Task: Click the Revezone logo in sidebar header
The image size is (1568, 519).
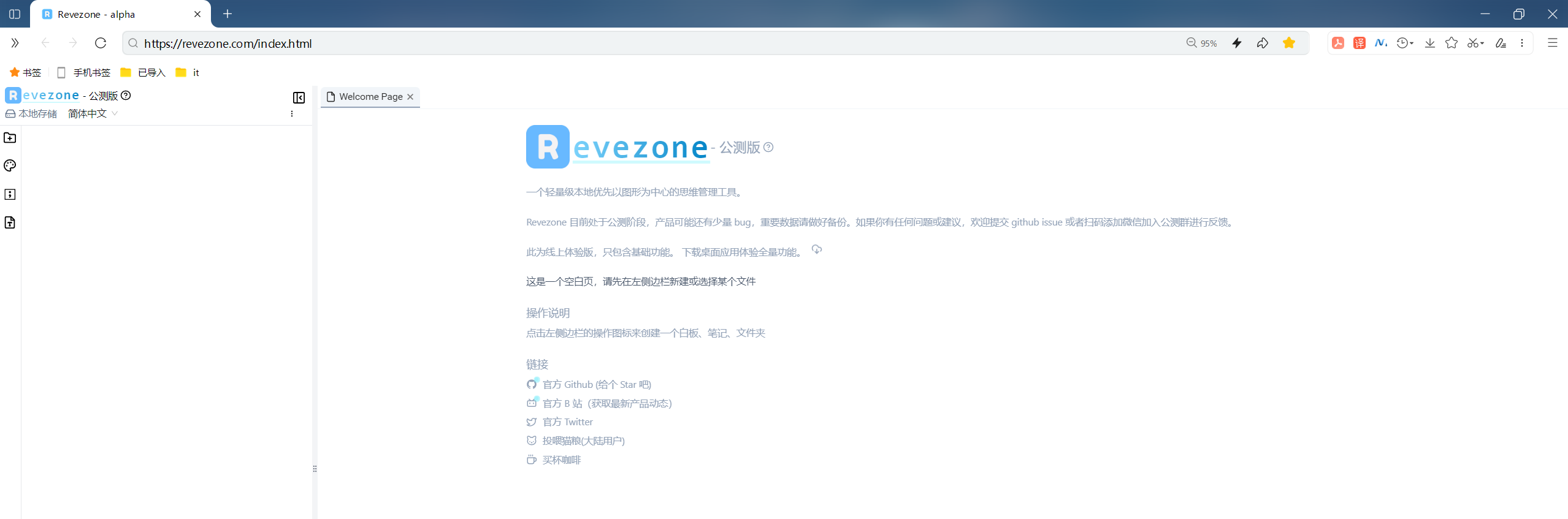Action: tap(42, 96)
